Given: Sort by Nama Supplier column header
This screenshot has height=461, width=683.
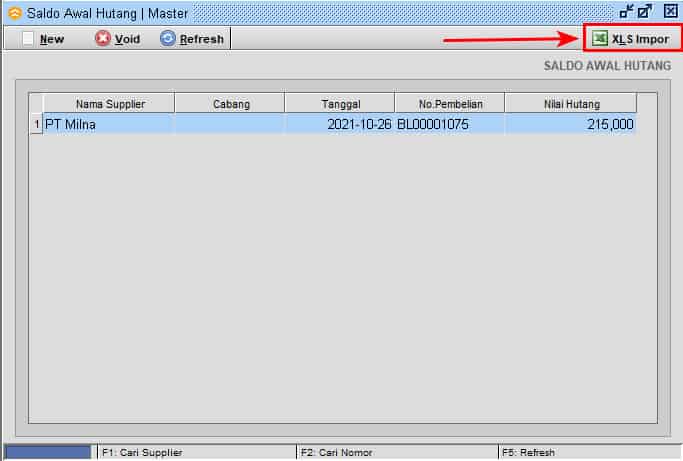Looking at the screenshot, I should 109,104.
